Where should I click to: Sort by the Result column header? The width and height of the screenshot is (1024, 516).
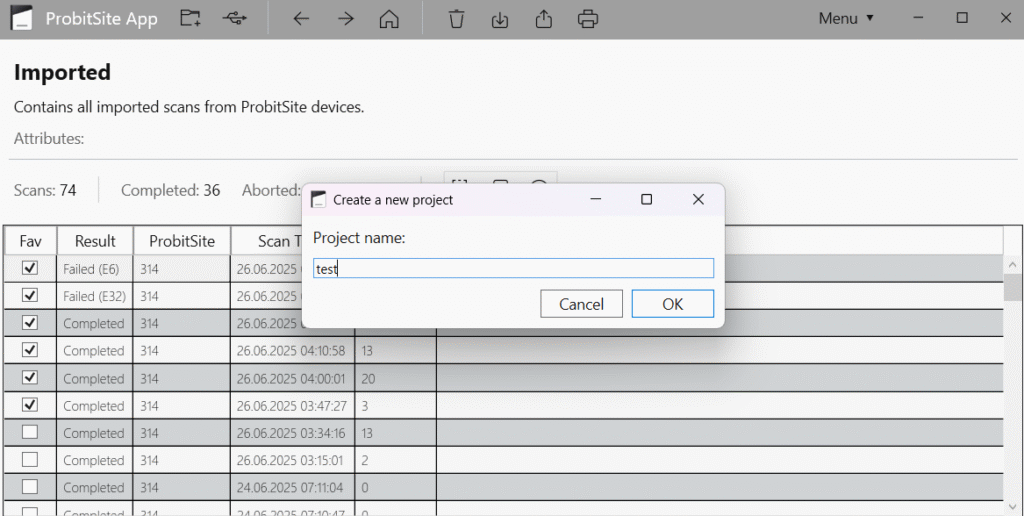point(95,241)
